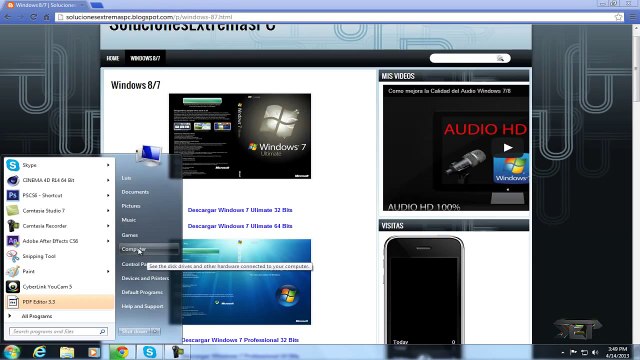Click Windows 7 Ultimate box image

pyautogui.click(x=240, y=136)
